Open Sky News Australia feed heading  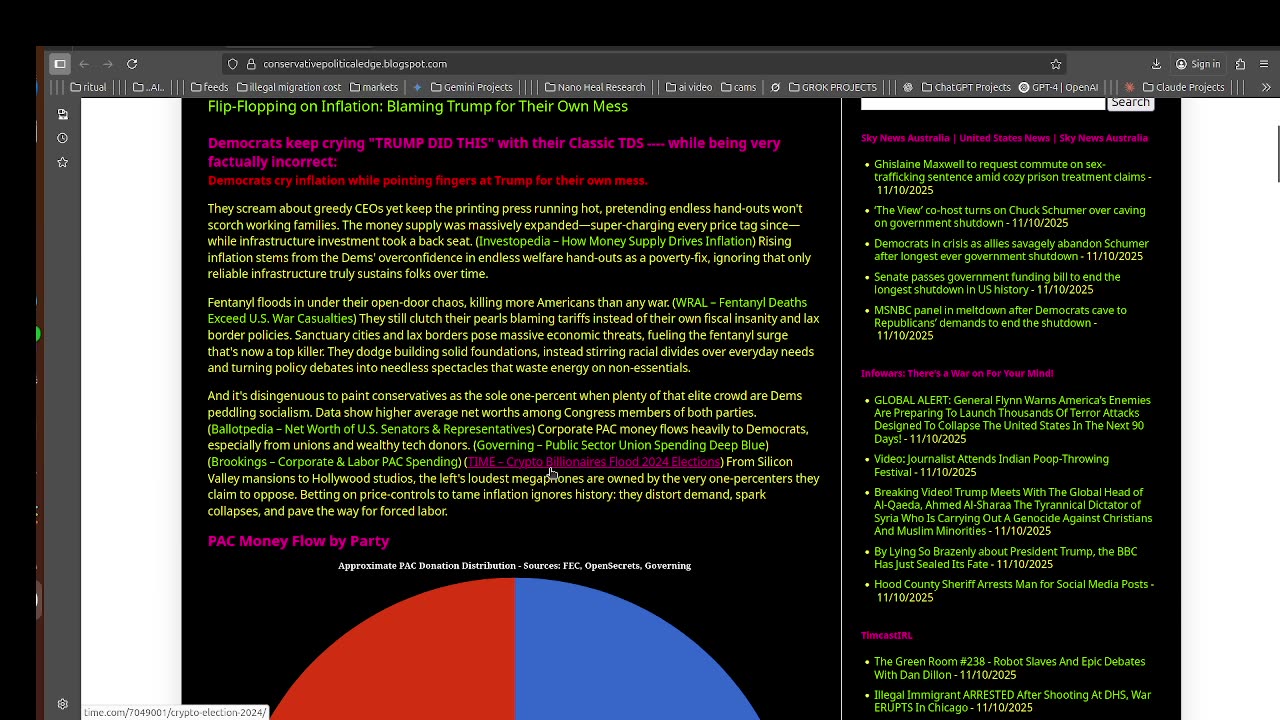point(1004,138)
